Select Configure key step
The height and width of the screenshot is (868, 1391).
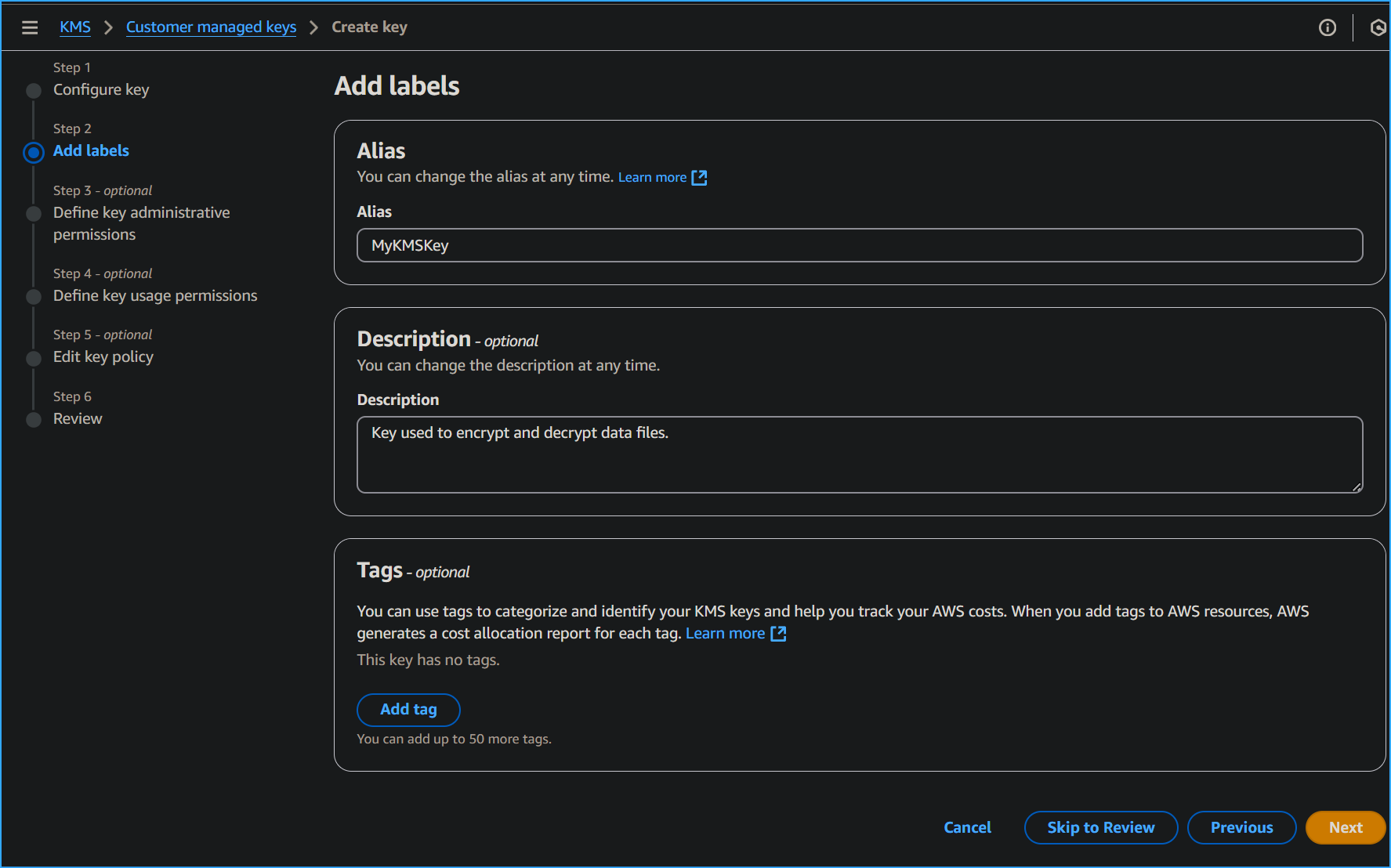coord(101,90)
